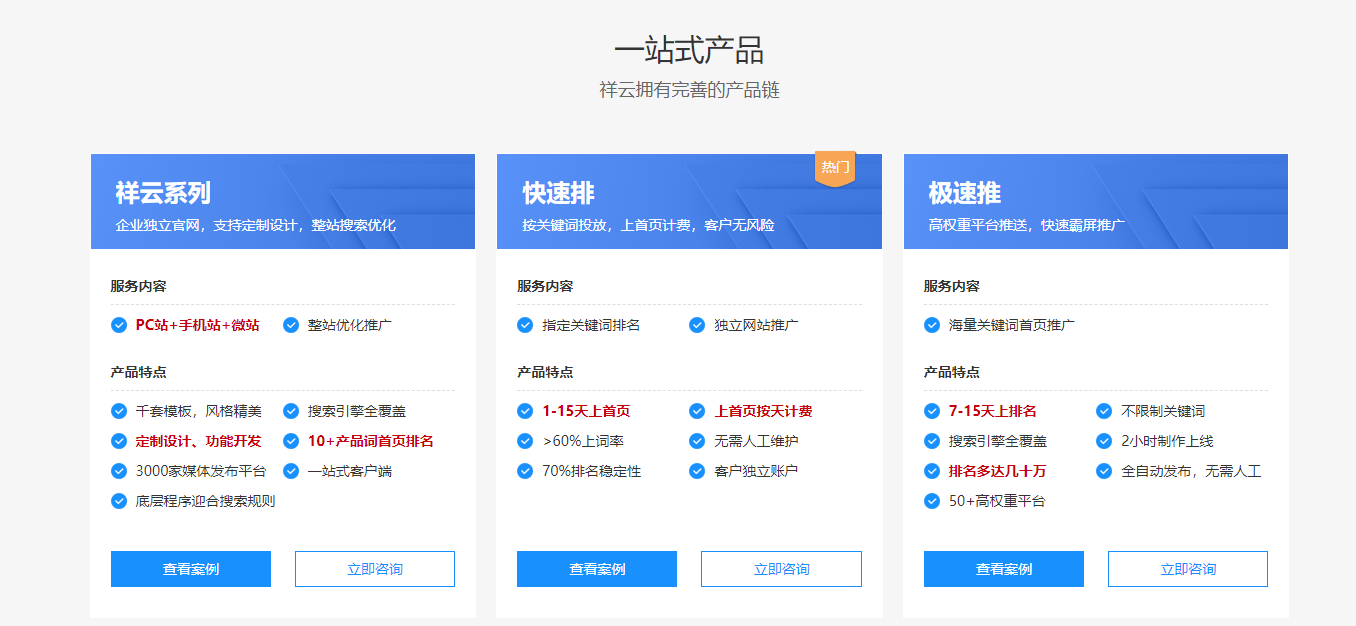The width and height of the screenshot is (1356, 626).
Task: Click check icon beside 整站优化推广
Action: 291,325
